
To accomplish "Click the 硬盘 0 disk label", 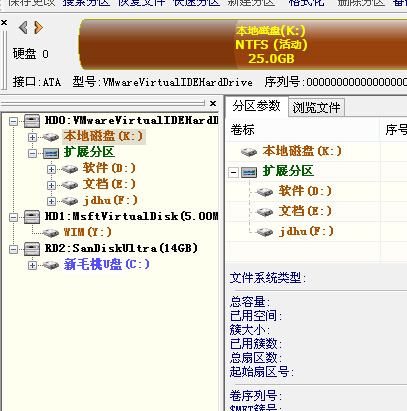I will [31, 54].
